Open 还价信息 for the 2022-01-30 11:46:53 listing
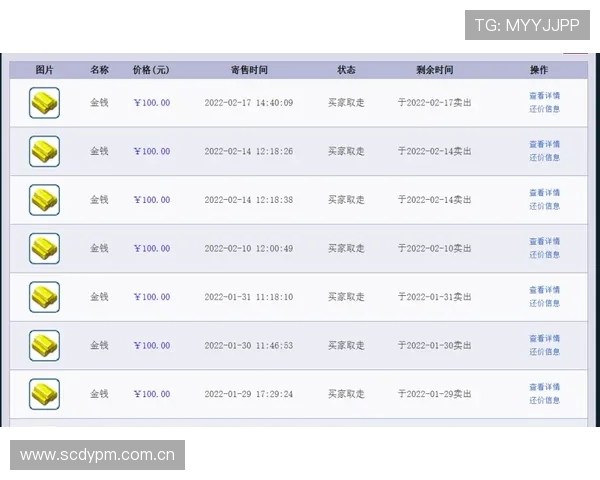600x480 pixels. (x=545, y=352)
